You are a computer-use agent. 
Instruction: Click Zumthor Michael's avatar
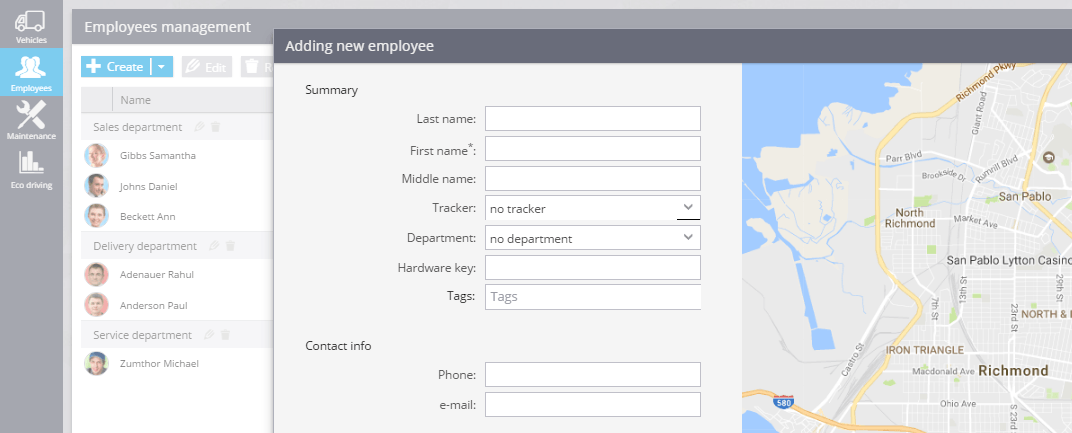tap(96, 363)
